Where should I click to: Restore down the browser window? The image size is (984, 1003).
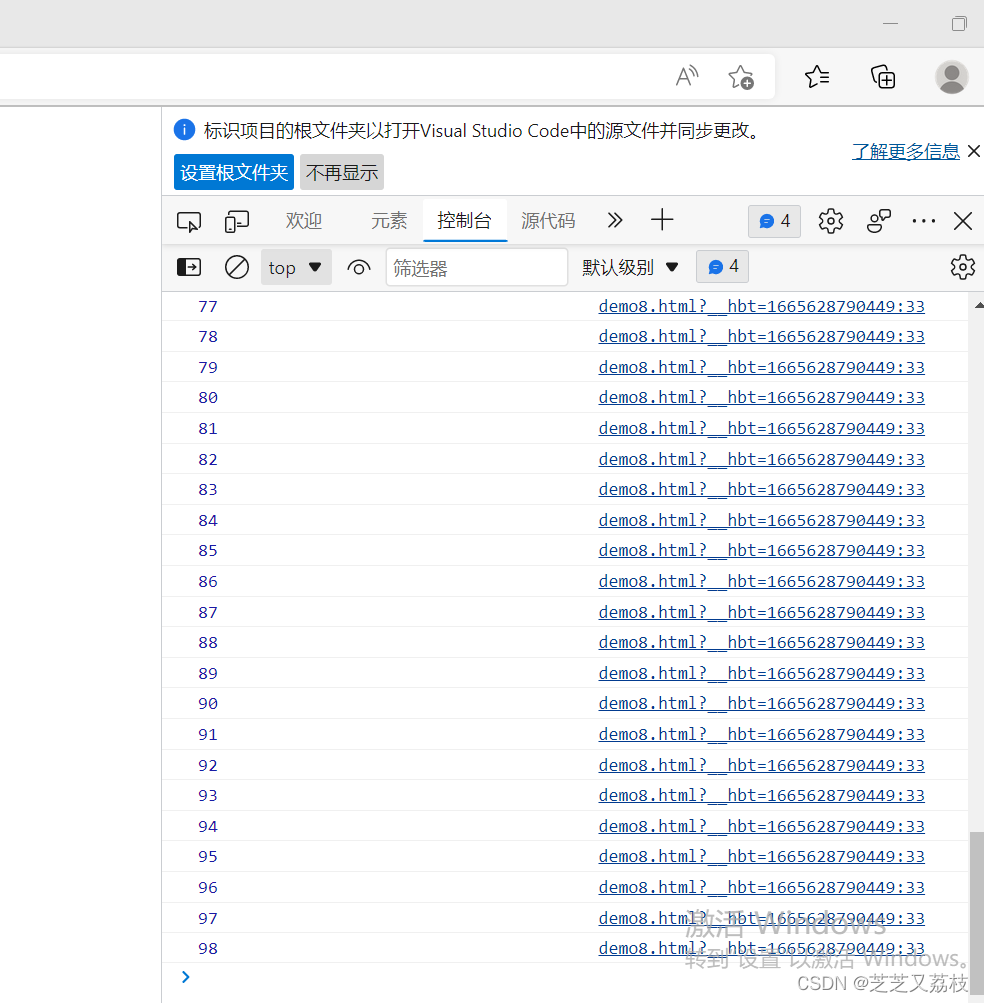[958, 24]
